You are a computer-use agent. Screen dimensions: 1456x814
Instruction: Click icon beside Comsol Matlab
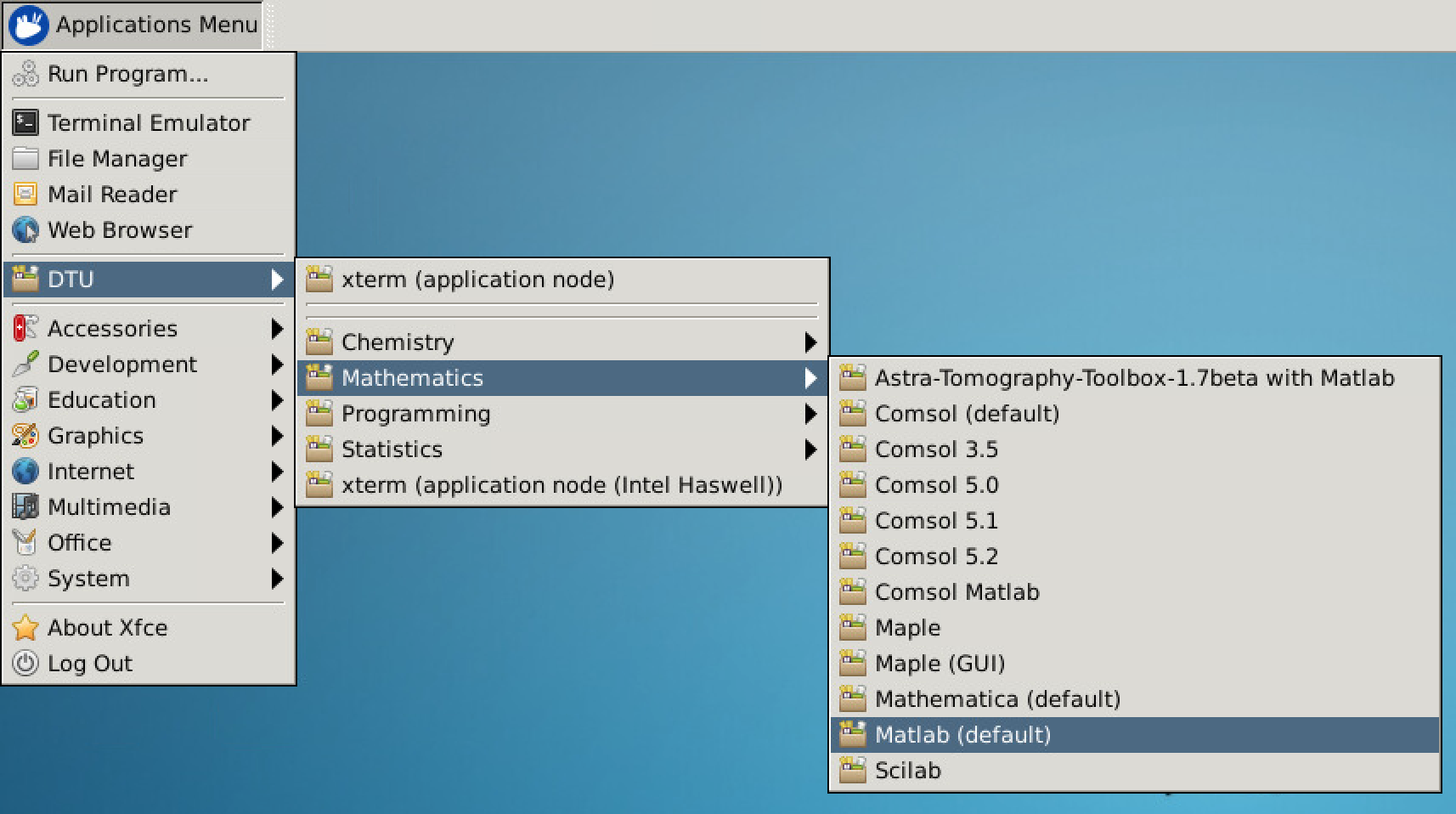point(853,592)
